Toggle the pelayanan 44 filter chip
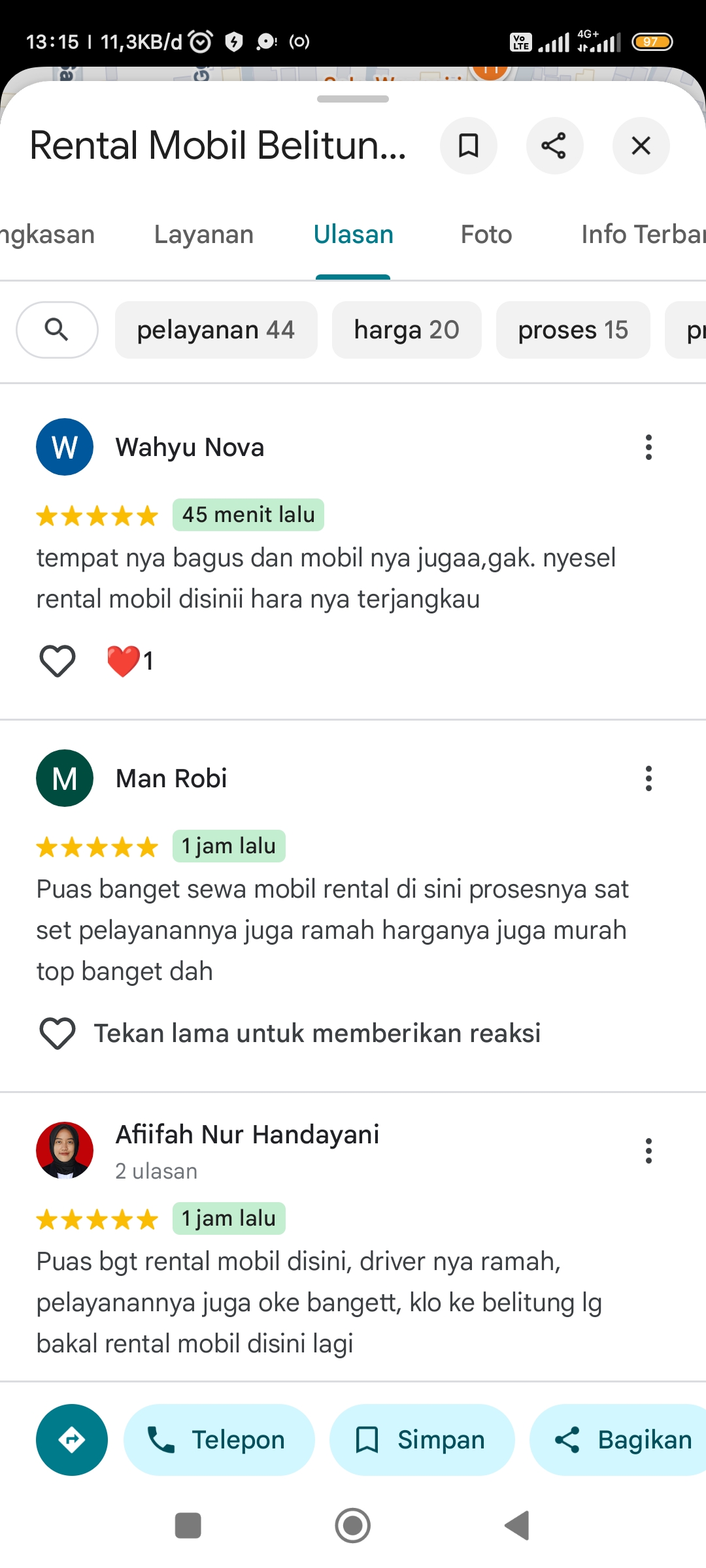Screen dimensions: 706x1568 pyautogui.click(x=216, y=330)
